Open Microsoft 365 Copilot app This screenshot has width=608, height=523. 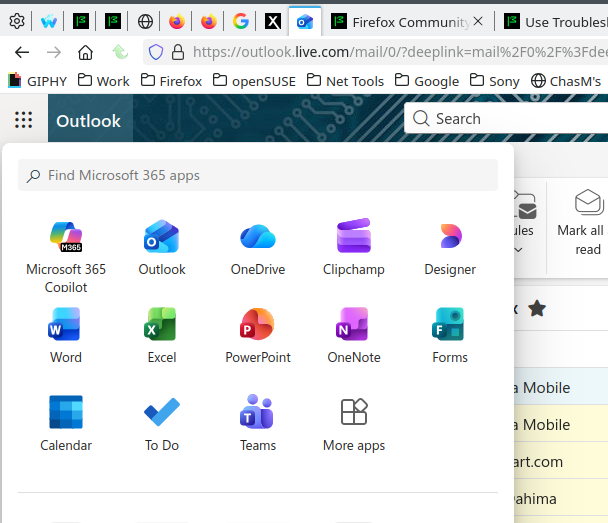point(66,256)
